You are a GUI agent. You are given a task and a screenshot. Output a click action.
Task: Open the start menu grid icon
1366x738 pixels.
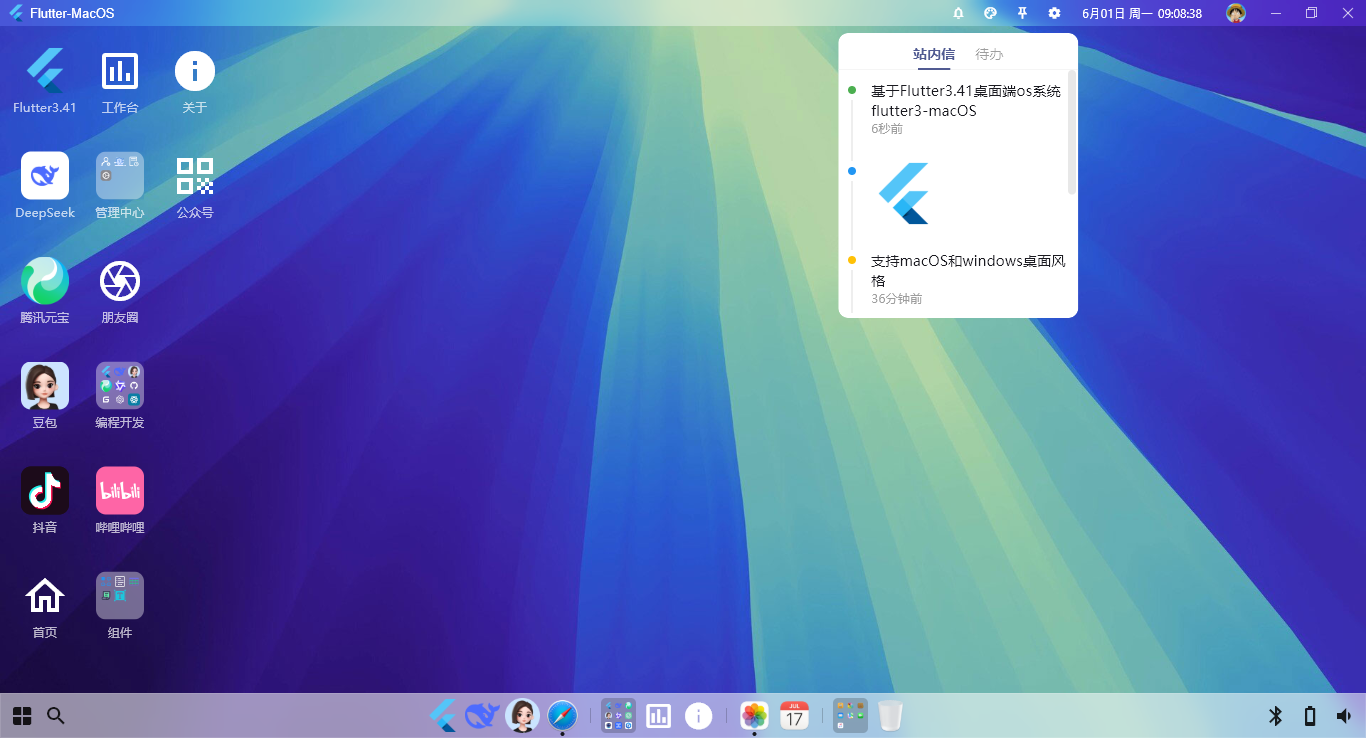coord(22,716)
